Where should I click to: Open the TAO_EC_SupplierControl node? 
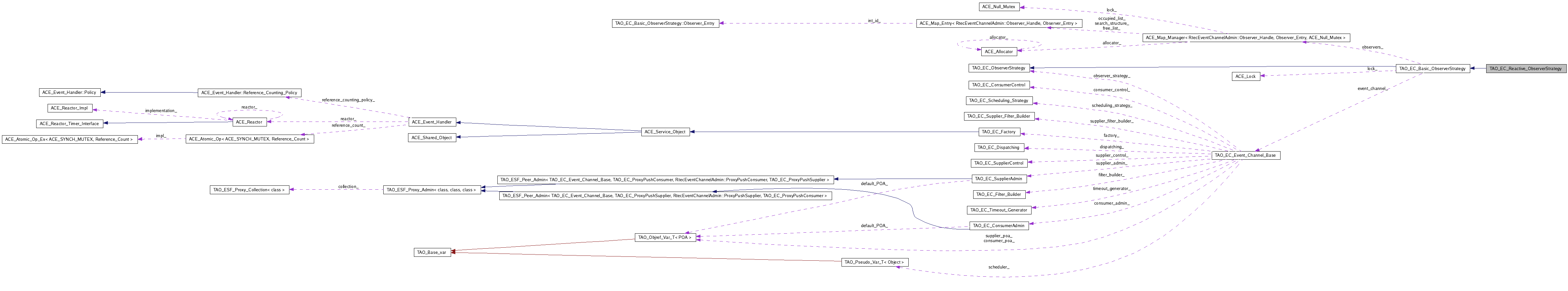(x=999, y=163)
